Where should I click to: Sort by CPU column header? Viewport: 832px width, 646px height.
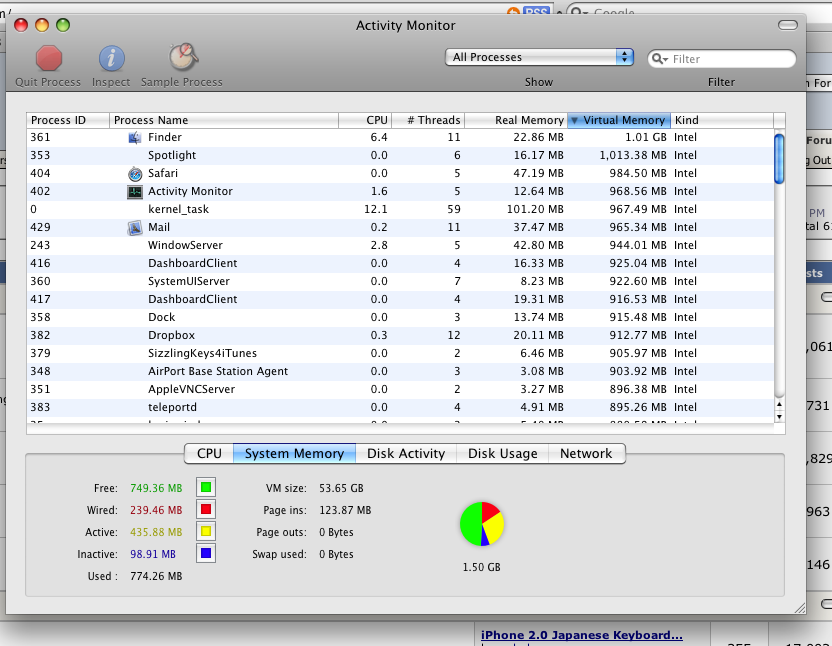365,120
